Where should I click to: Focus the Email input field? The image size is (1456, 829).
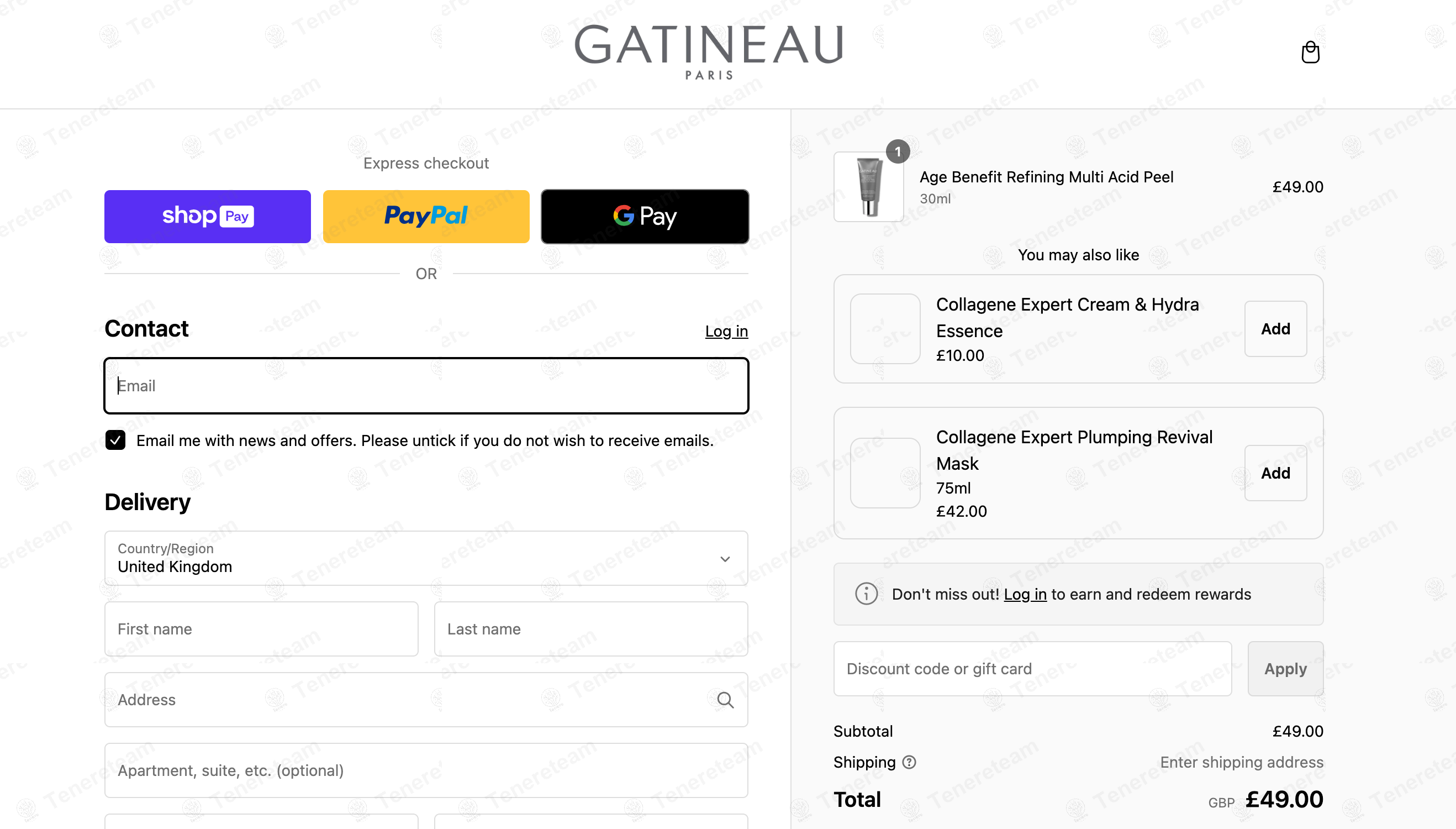(x=426, y=385)
